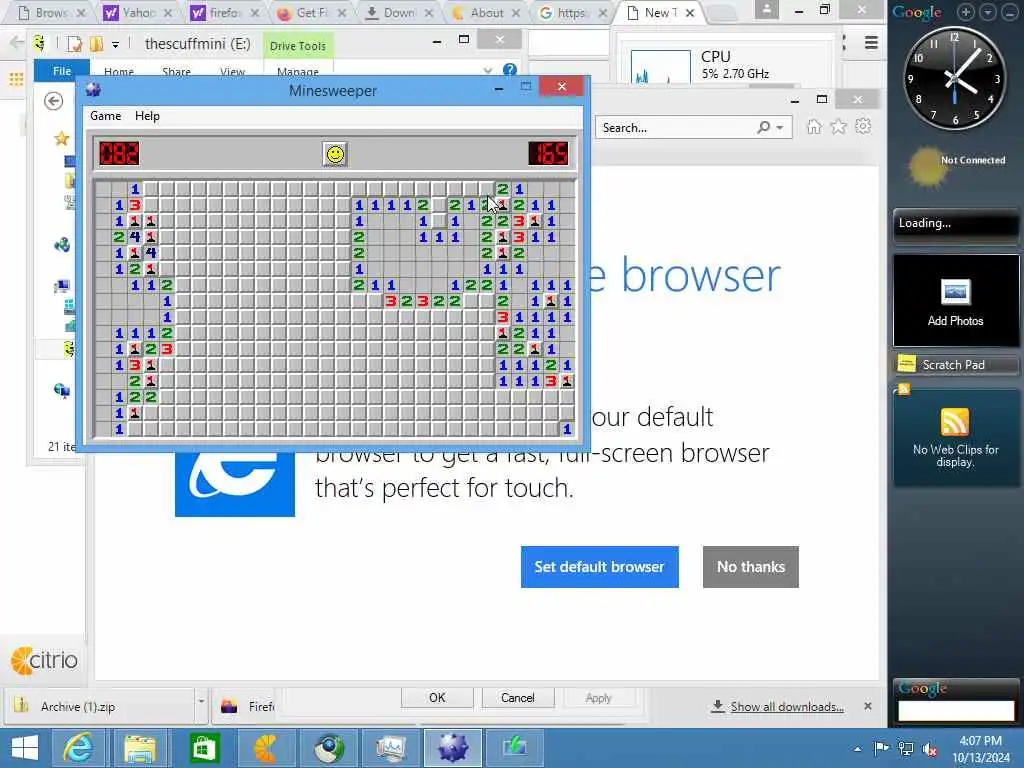Click the Minesweeper smiley face reset button
The image size is (1024, 768).
point(335,154)
